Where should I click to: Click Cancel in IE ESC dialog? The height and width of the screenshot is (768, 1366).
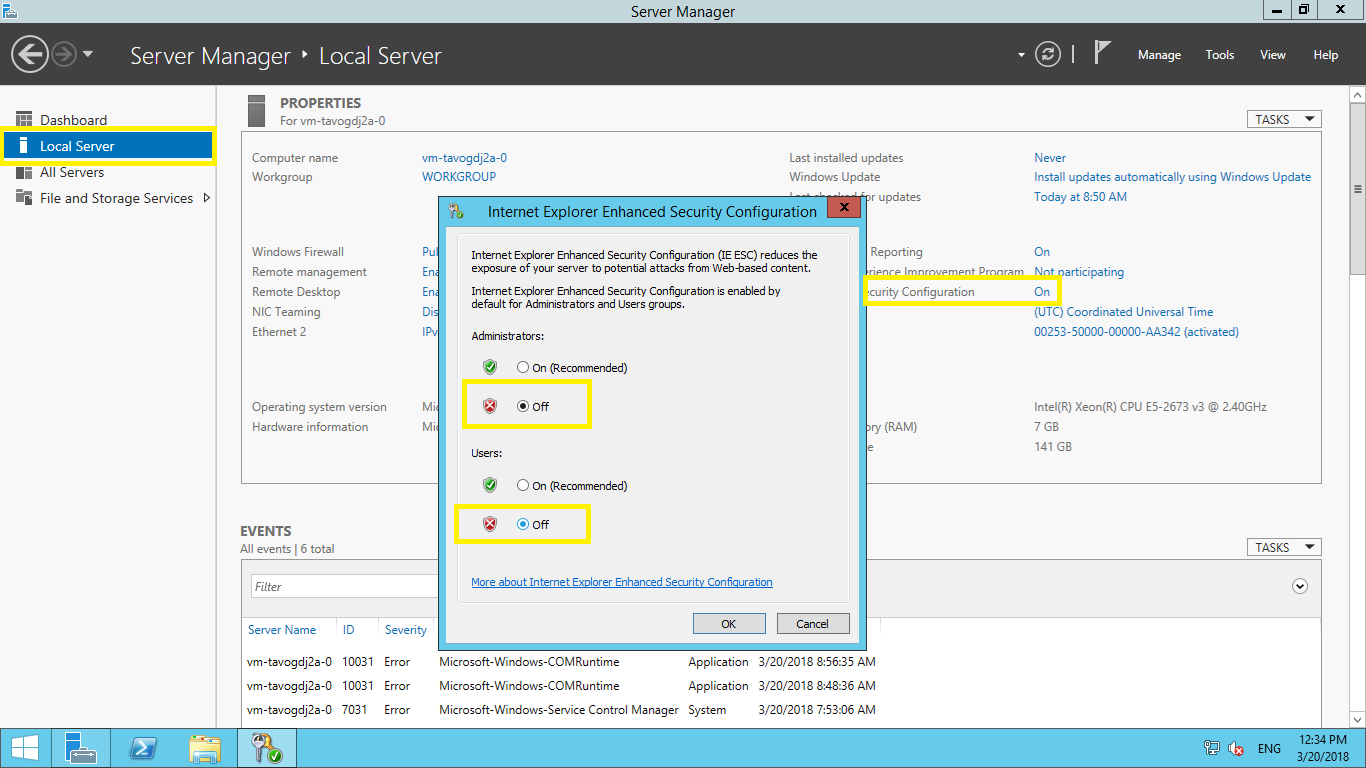(813, 623)
